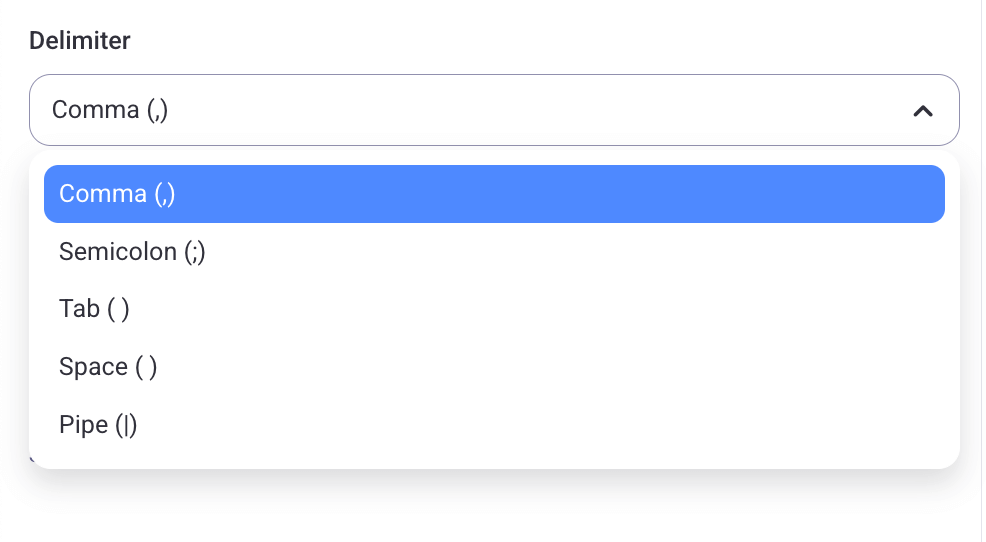Screen dimensions: 986x542
Task: Click the highlighted Comma entry in the list
Action: (x=494, y=194)
